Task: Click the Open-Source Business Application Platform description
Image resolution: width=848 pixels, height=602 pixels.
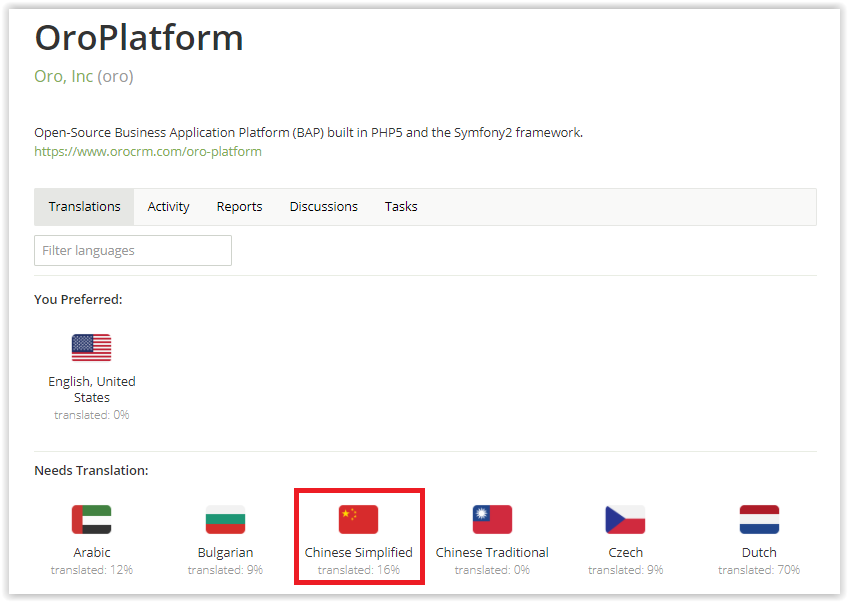Action: pyautogui.click(x=308, y=133)
